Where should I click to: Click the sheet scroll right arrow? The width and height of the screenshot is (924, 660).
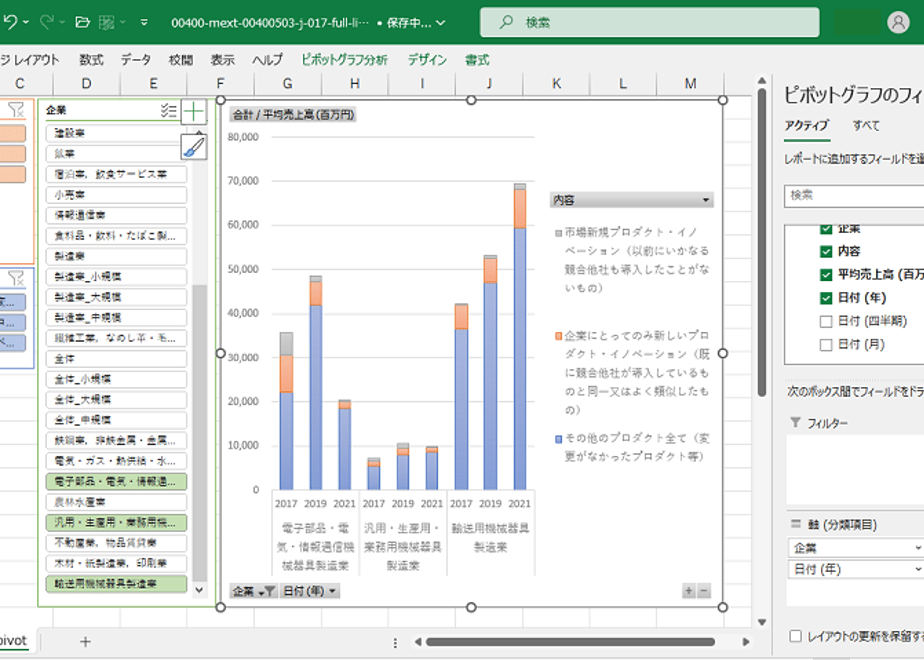point(745,642)
